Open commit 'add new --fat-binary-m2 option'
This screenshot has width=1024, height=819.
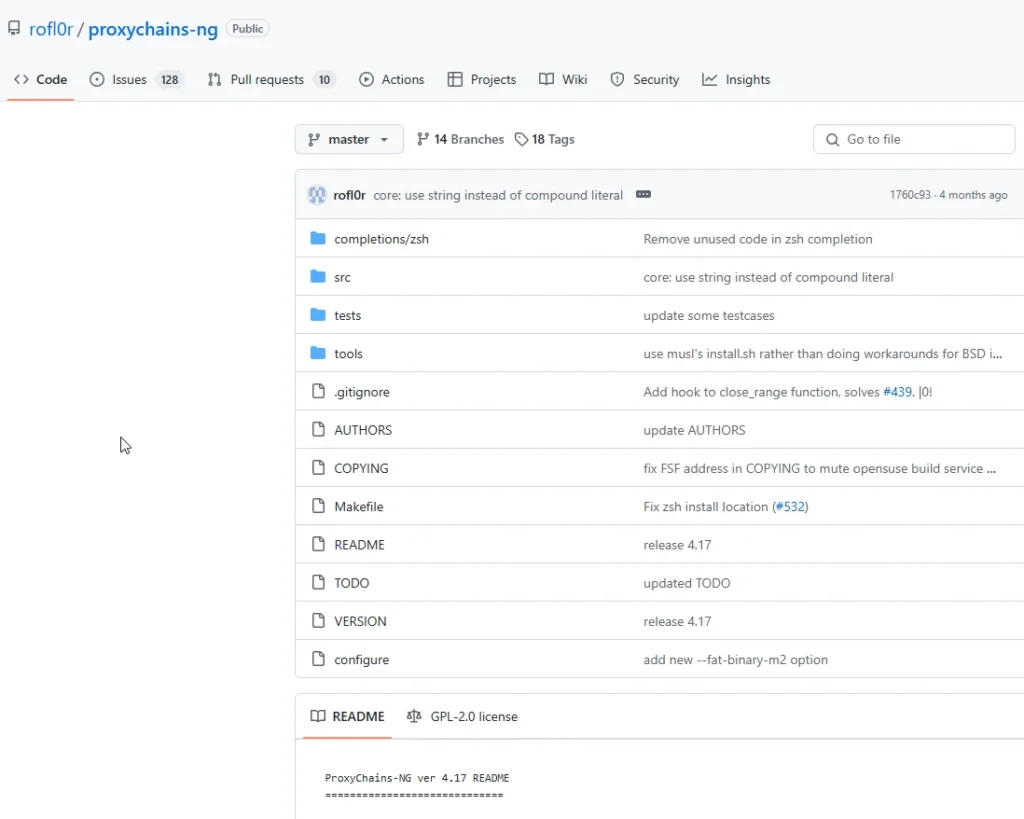pyautogui.click(x=735, y=660)
